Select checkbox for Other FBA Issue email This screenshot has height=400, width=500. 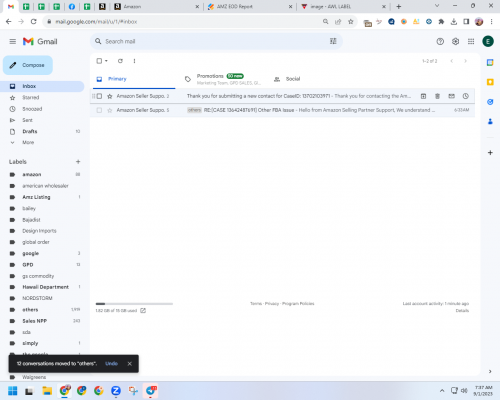pos(99,110)
